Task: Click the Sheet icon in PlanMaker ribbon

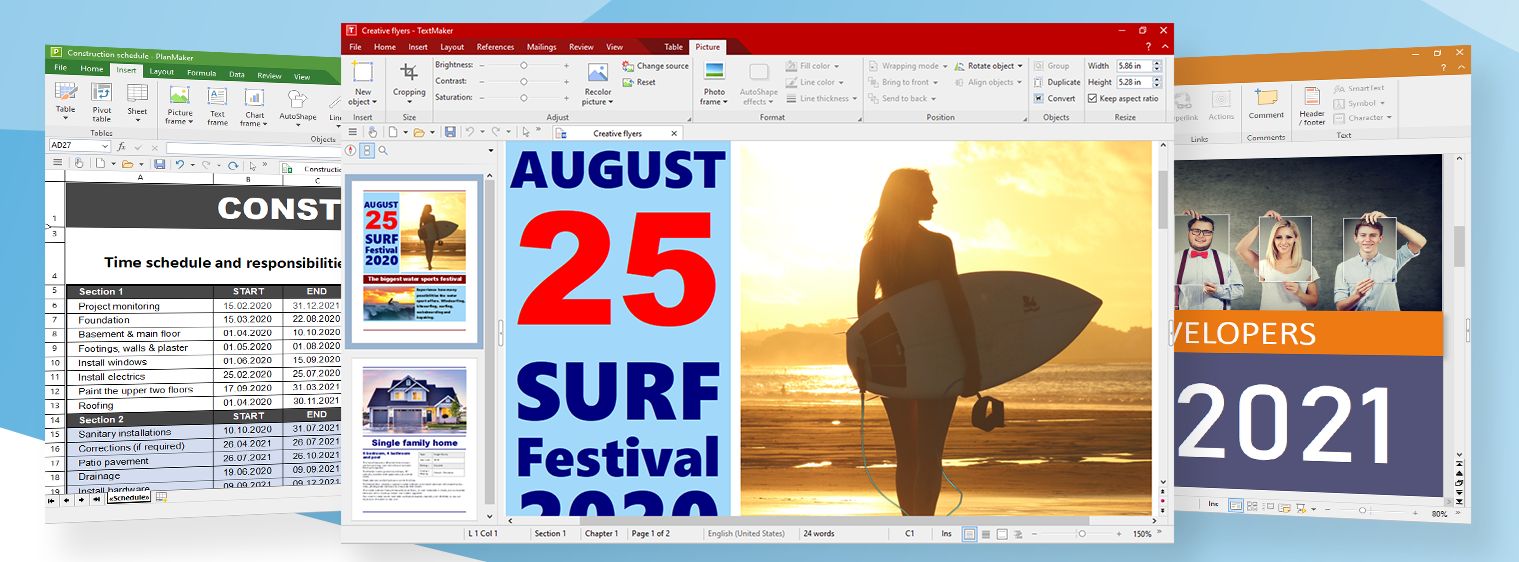Action: tap(137, 94)
